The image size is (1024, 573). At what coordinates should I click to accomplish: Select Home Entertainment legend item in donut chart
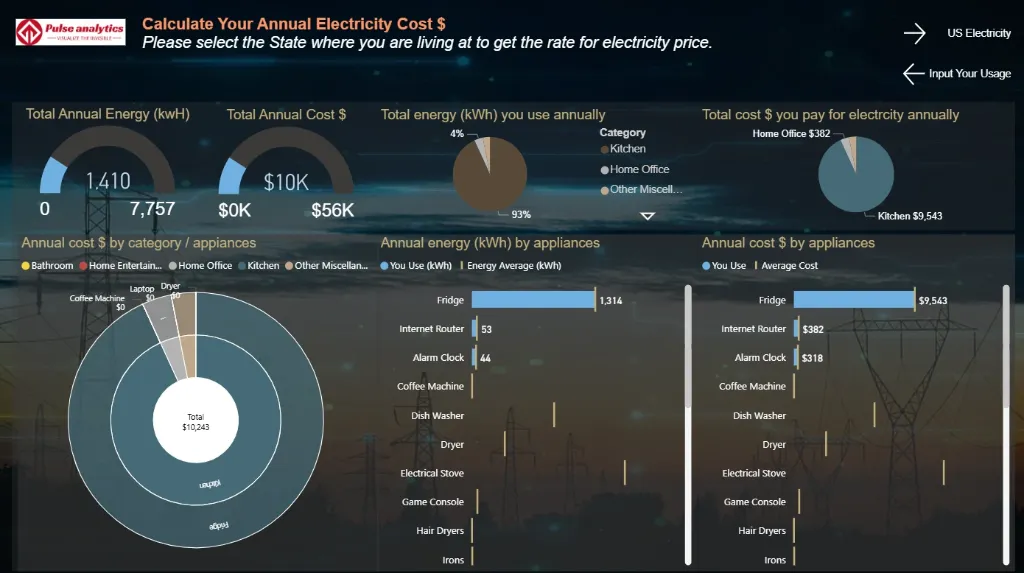pyautogui.click(x=125, y=266)
